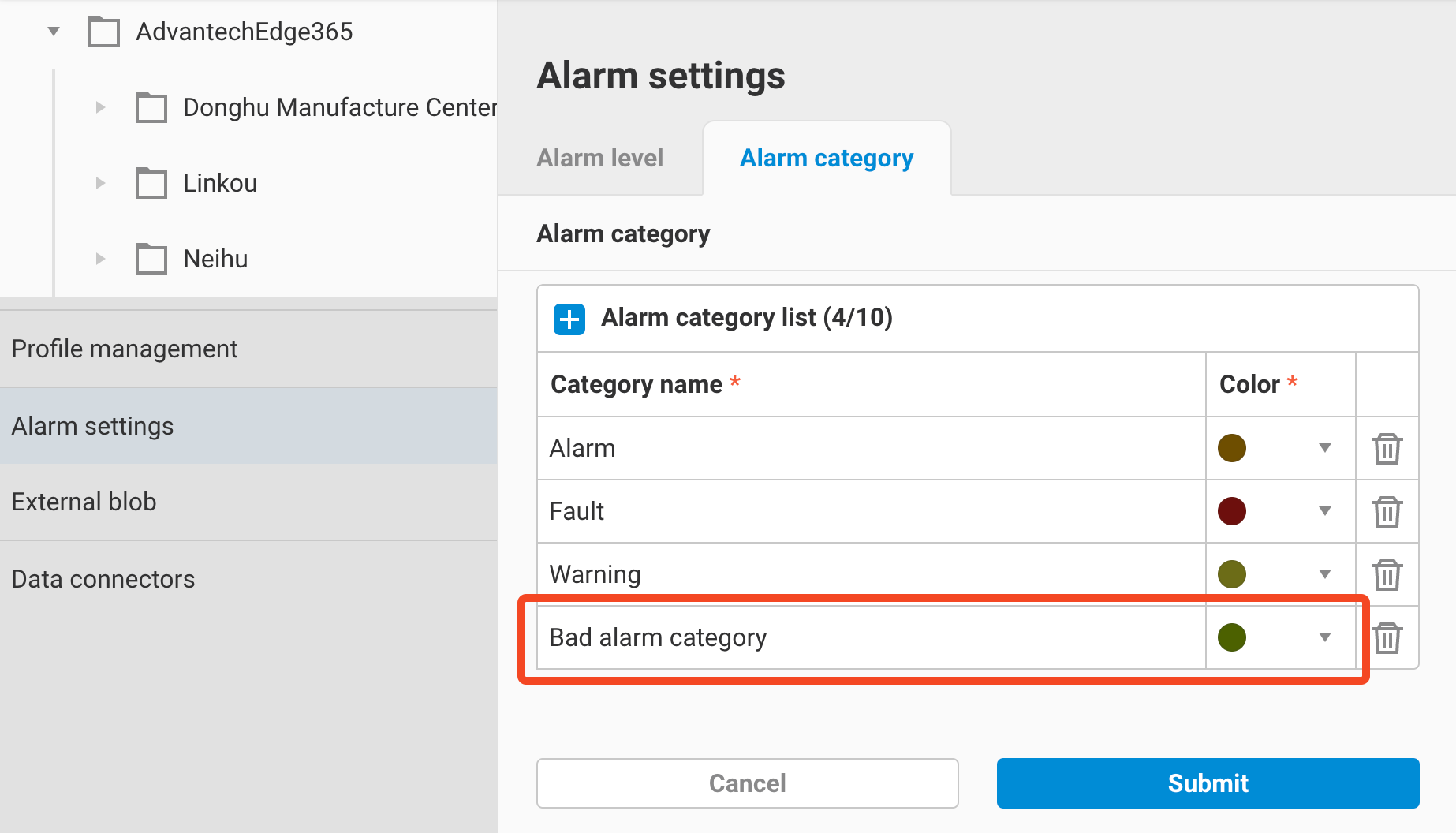1456x833 pixels.
Task: Click the Neihu folder icon
Action: coord(151,259)
